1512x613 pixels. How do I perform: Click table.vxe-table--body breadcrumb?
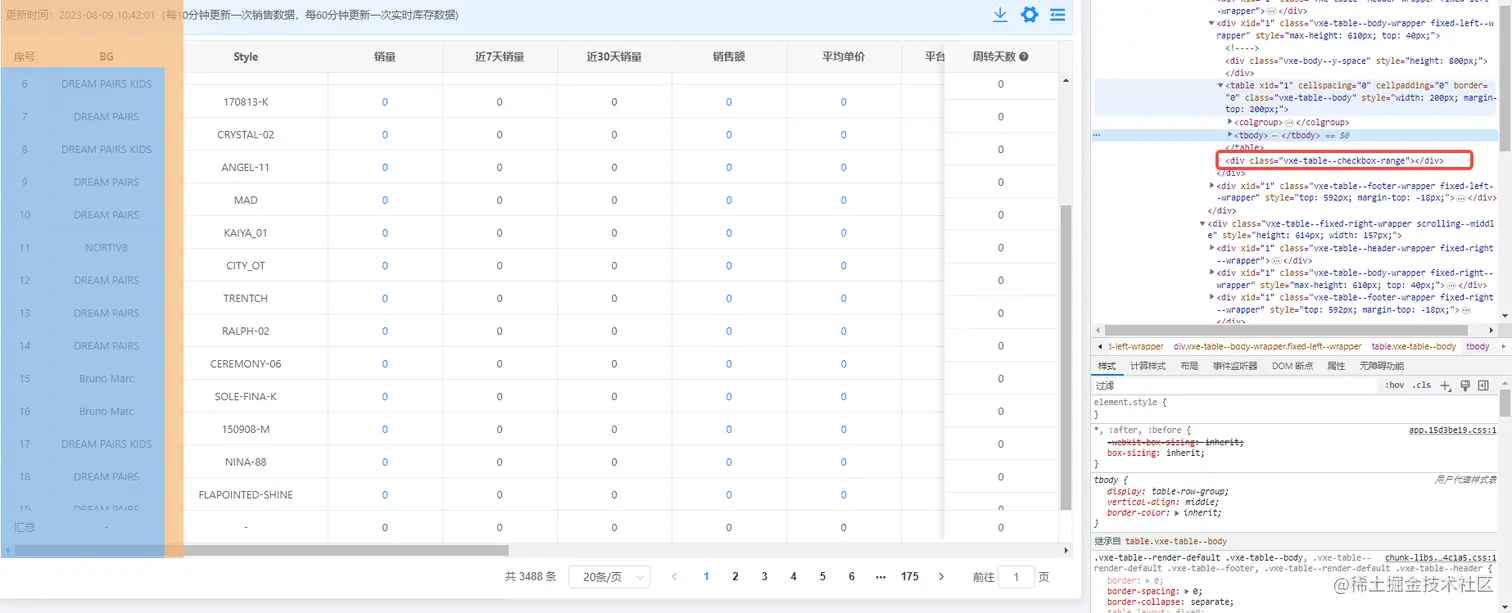coord(1413,346)
